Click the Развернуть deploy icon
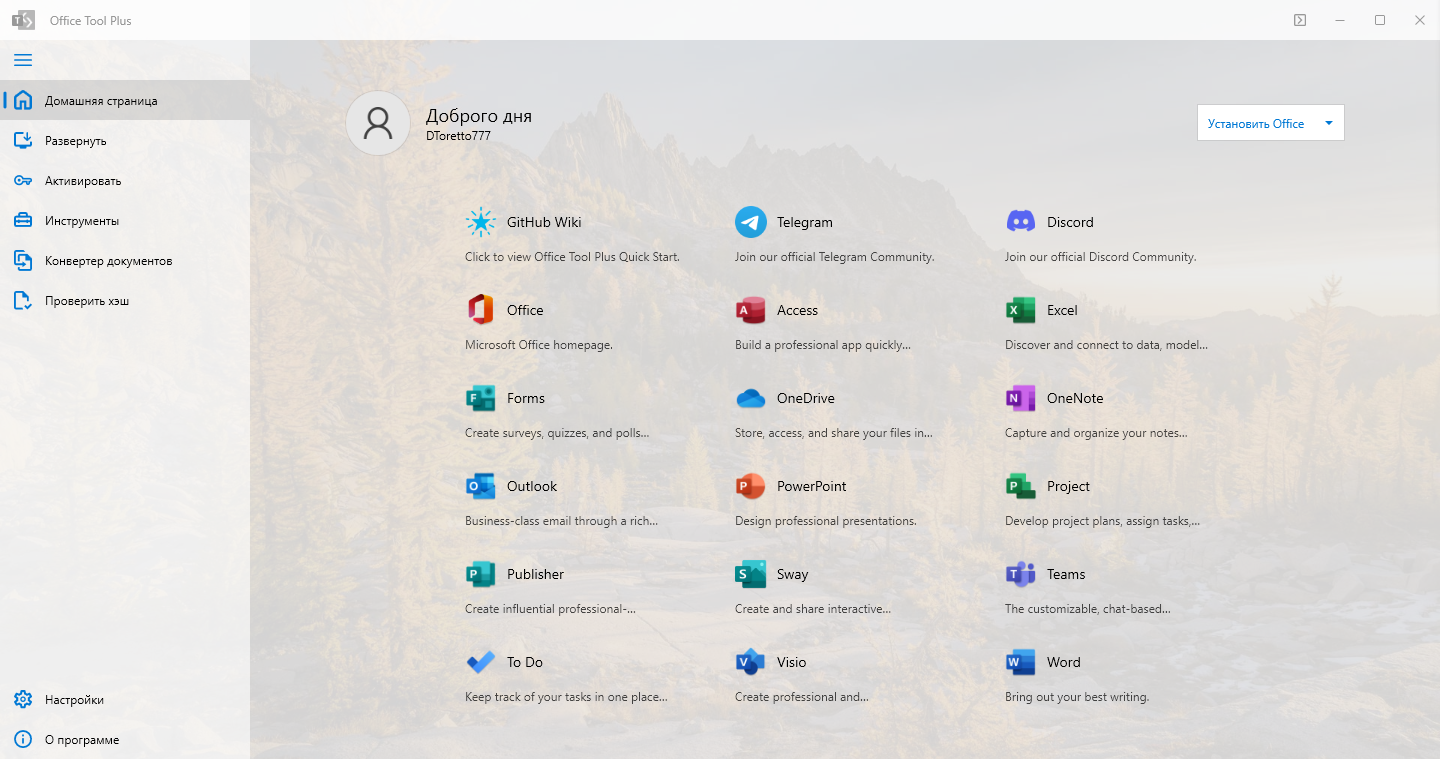The width and height of the screenshot is (1440, 759). click(22, 140)
